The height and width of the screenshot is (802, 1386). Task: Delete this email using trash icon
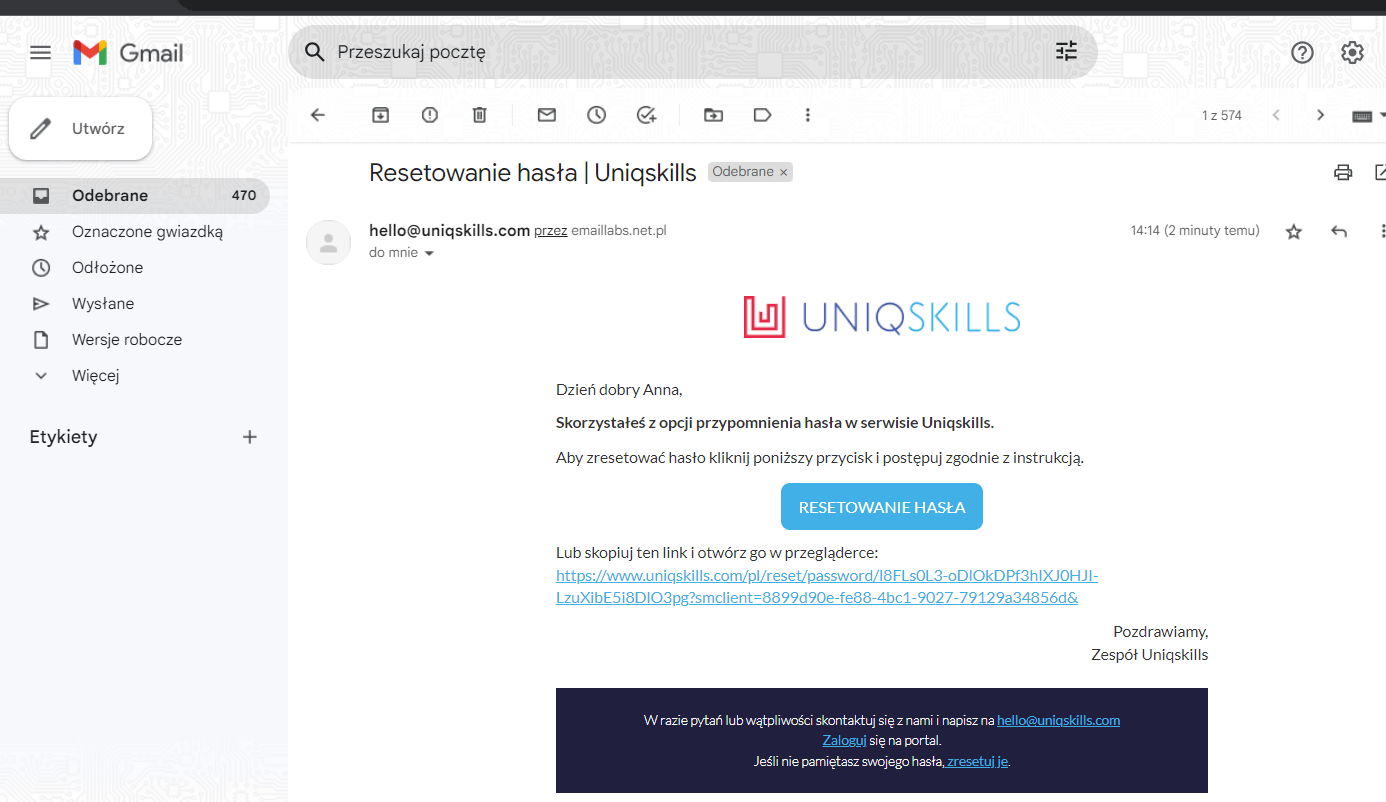click(480, 115)
